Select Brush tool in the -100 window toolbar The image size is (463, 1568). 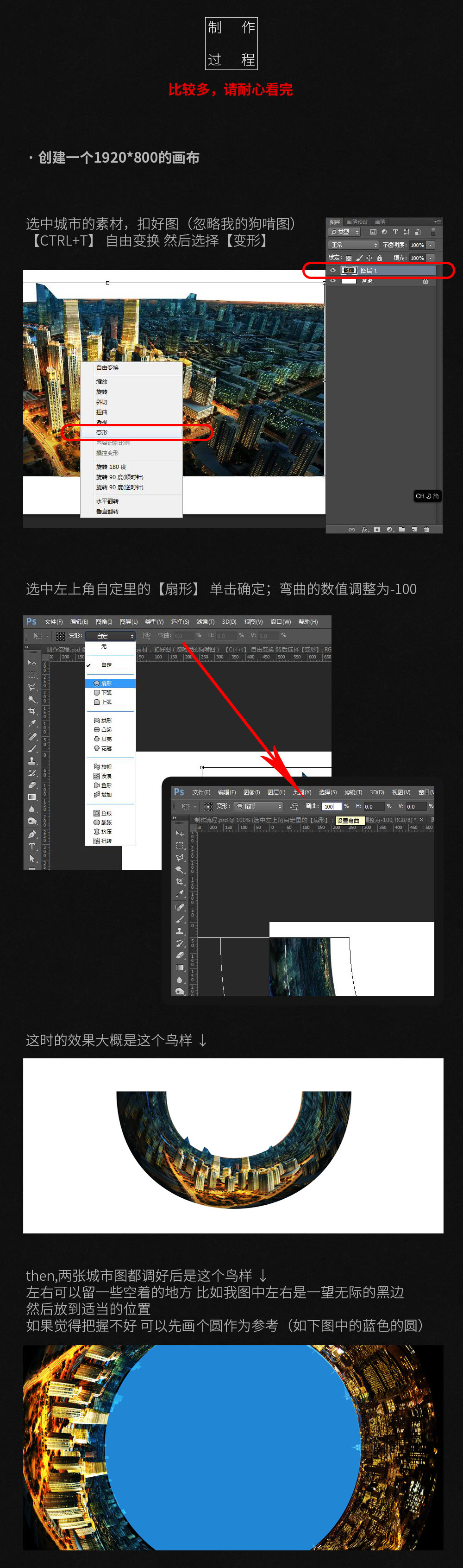[x=180, y=919]
